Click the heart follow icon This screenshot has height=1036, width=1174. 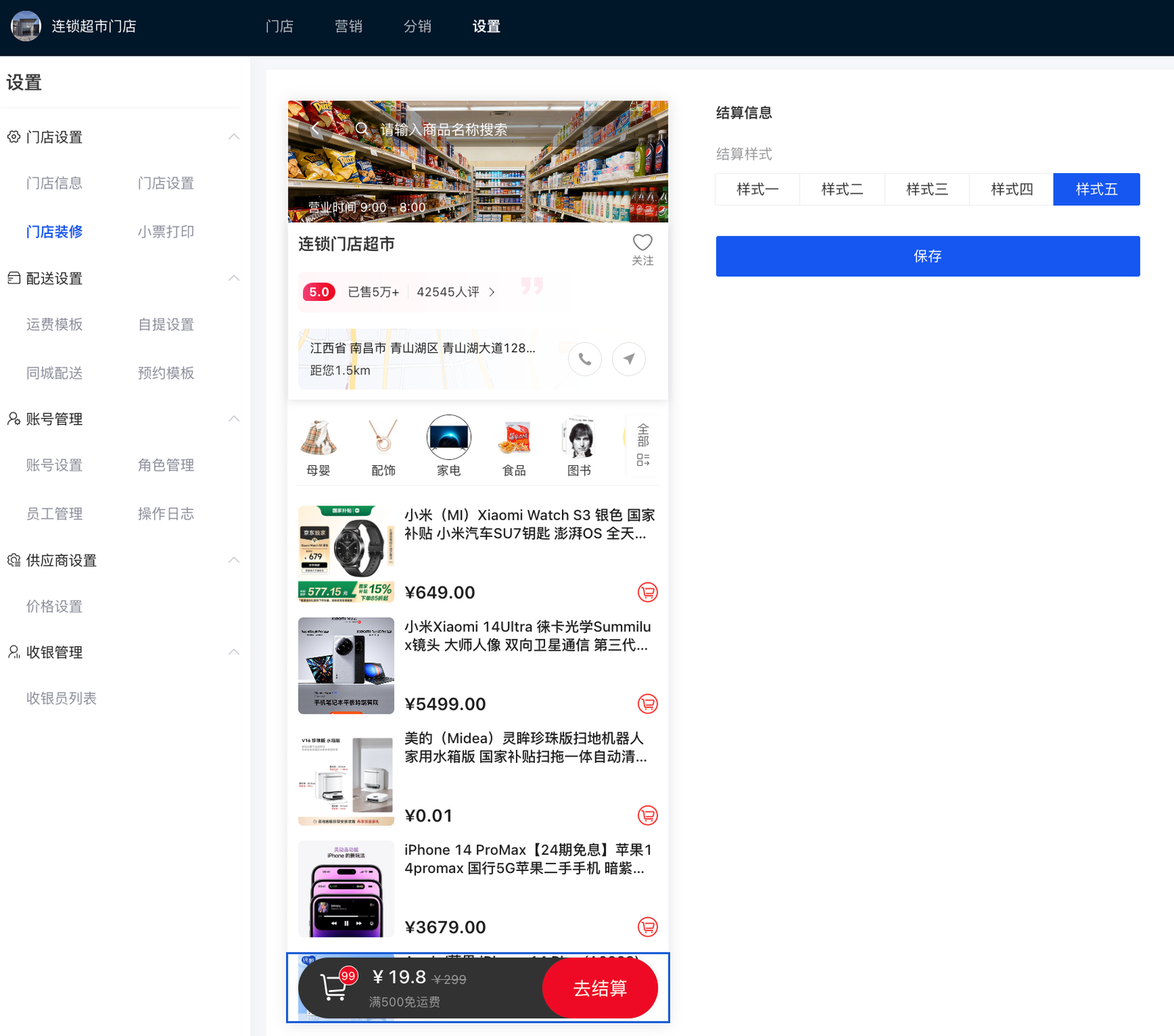[x=642, y=243]
